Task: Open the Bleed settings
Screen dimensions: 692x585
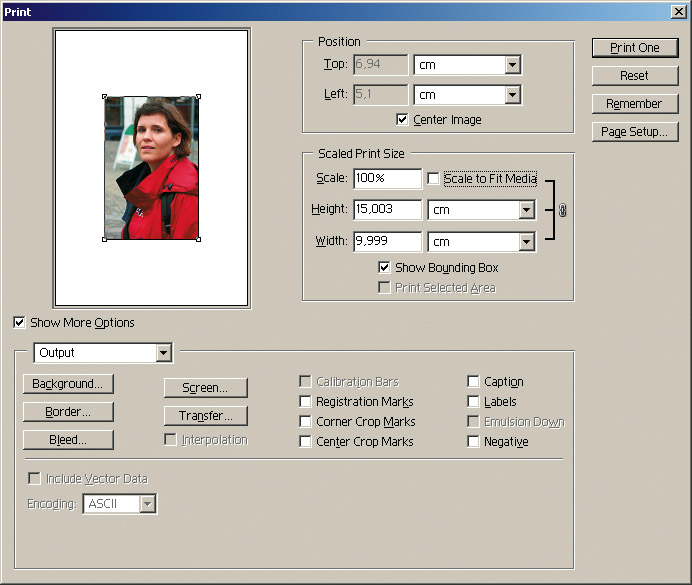Action: [x=68, y=440]
